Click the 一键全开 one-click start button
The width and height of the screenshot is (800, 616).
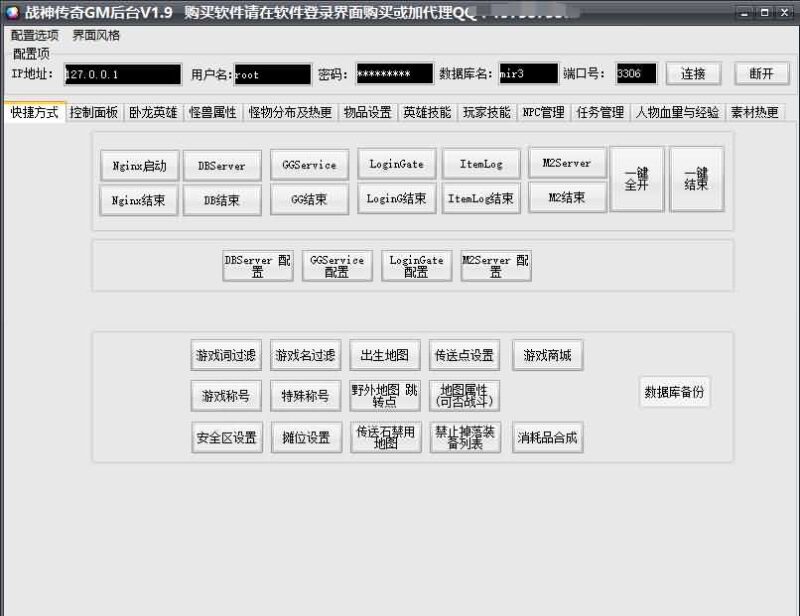click(x=637, y=178)
